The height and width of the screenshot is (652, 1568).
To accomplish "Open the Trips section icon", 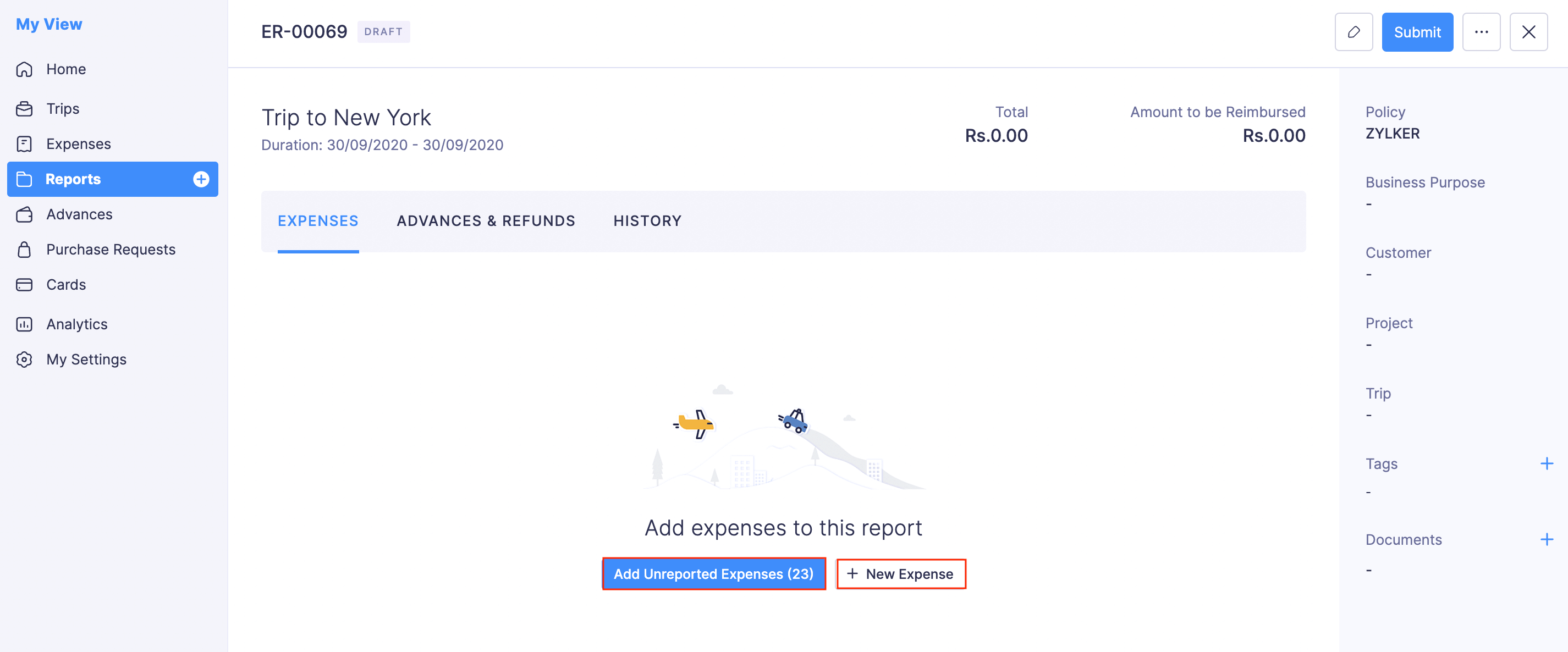I will point(24,108).
